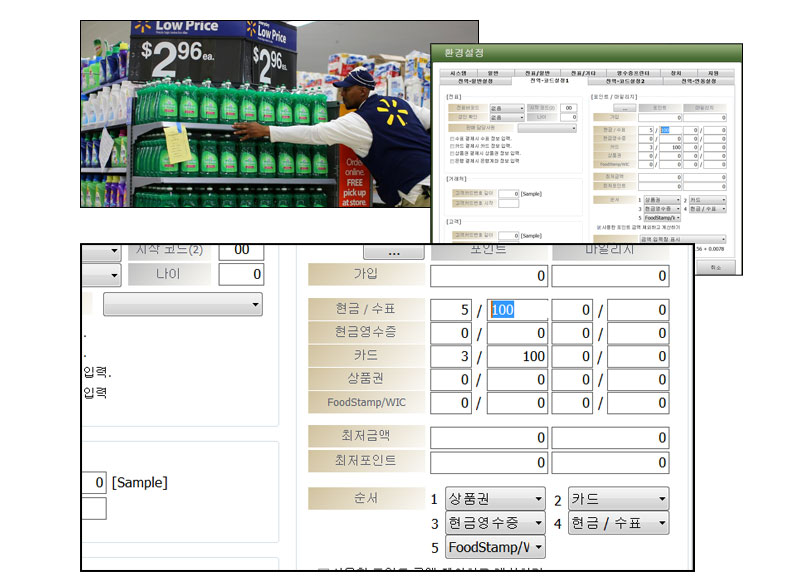Click the 최저금액 mileage field in the enlarged view

[610, 437]
